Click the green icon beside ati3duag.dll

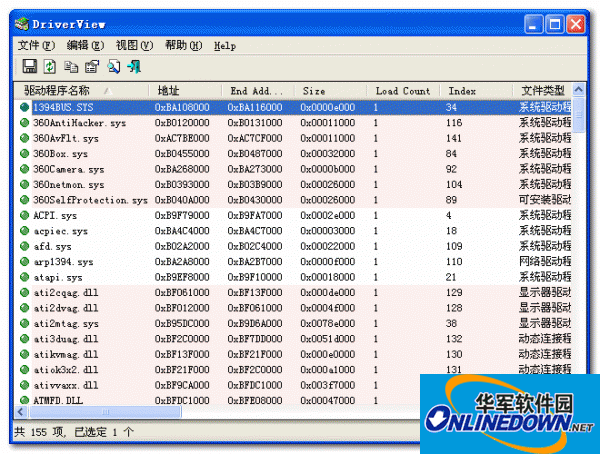click(x=24, y=339)
